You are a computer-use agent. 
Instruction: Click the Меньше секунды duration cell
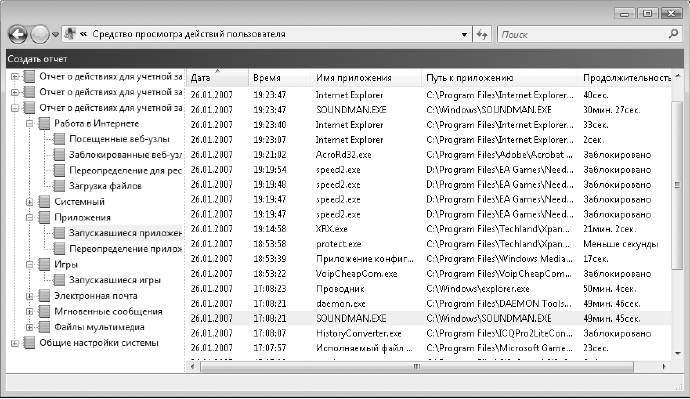620,244
